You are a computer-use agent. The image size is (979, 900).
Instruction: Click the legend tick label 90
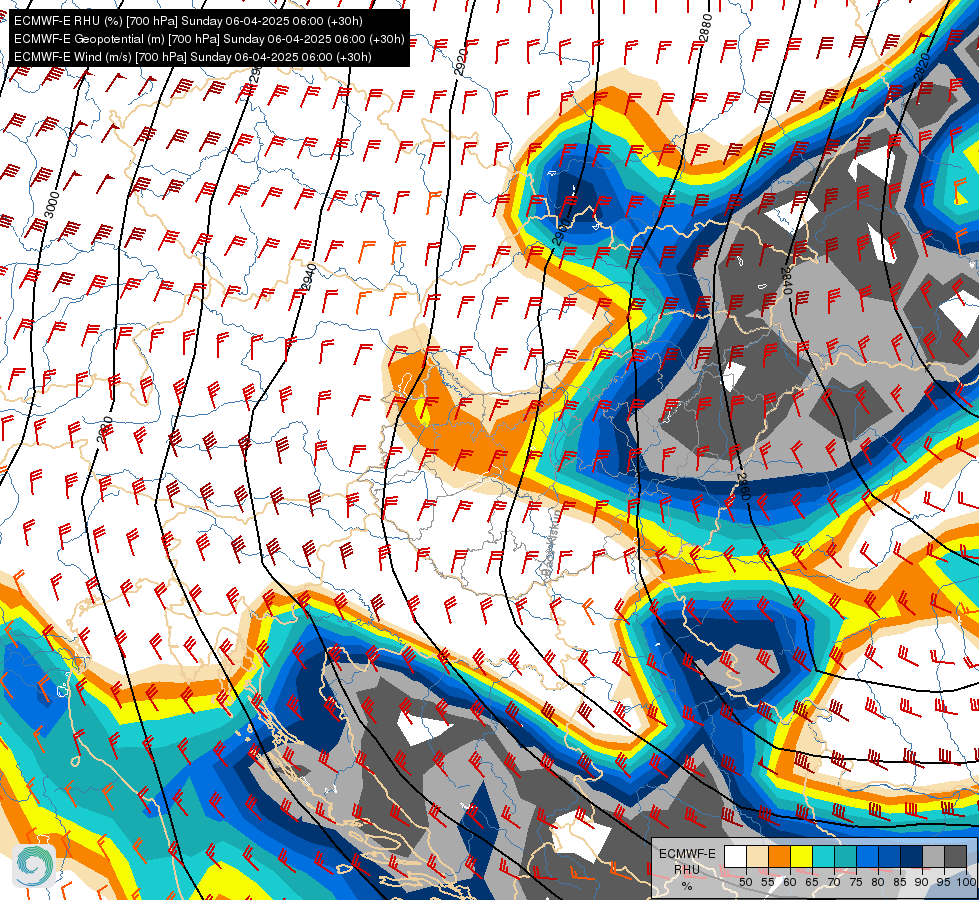click(922, 882)
